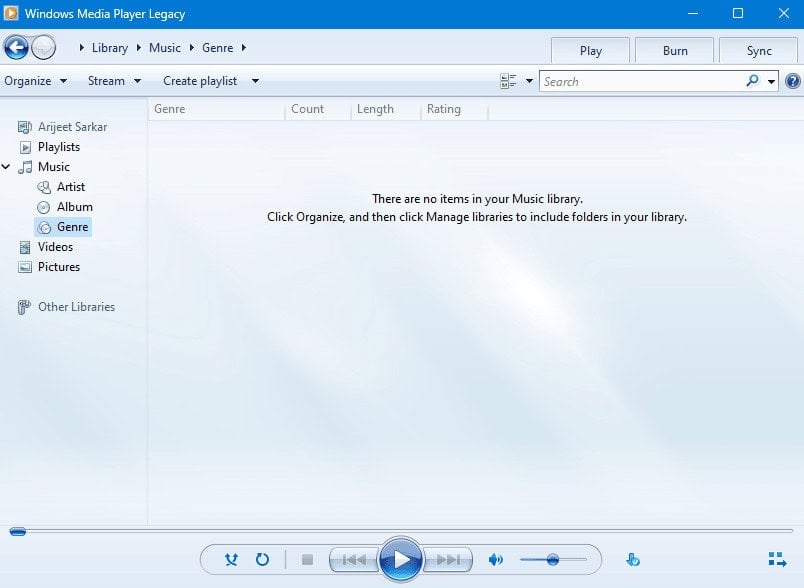The image size is (804, 588).
Task: Select the Arijeet Sarkar library icon
Action: pos(25,127)
